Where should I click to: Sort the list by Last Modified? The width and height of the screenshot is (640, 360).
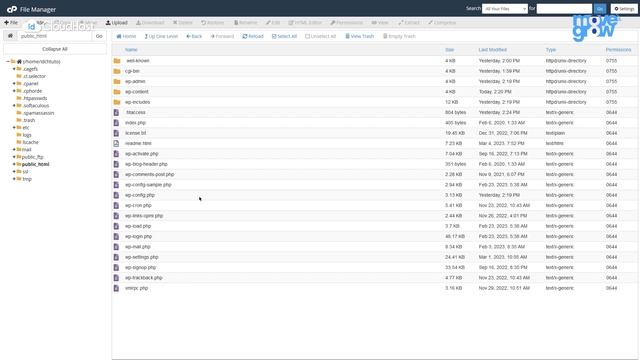point(493,50)
